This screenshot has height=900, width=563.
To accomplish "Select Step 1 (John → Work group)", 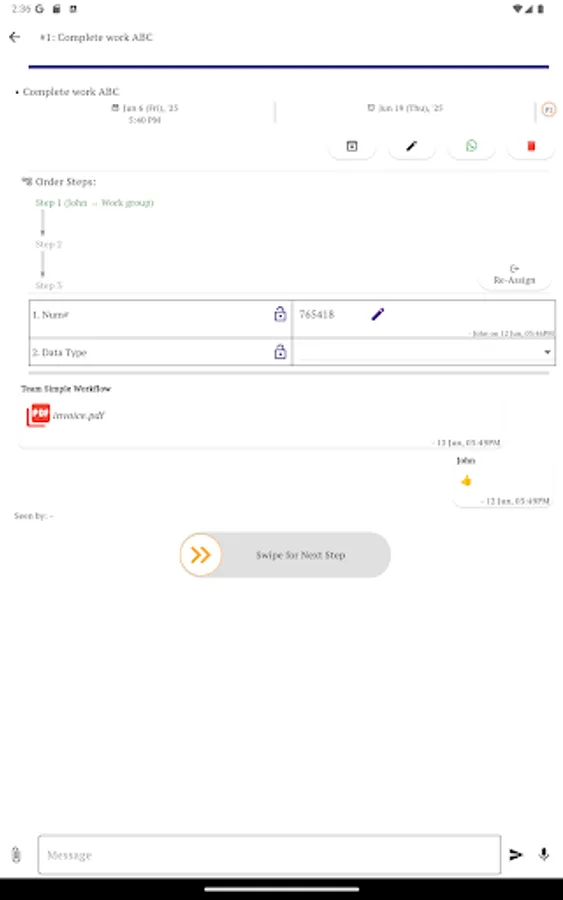I will click(x=94, y=203).
